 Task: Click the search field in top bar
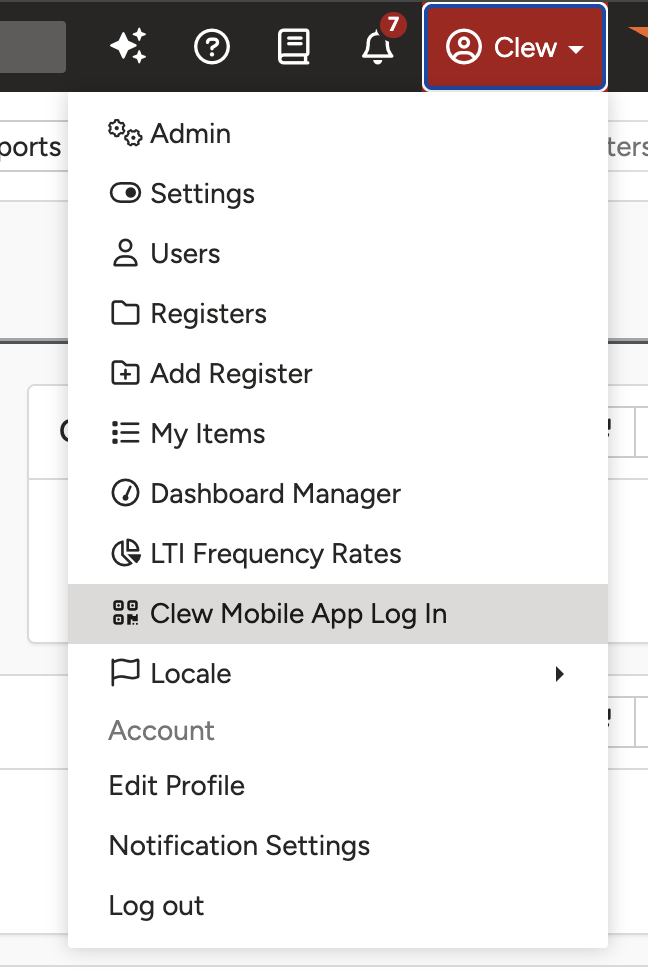(32, 47)
